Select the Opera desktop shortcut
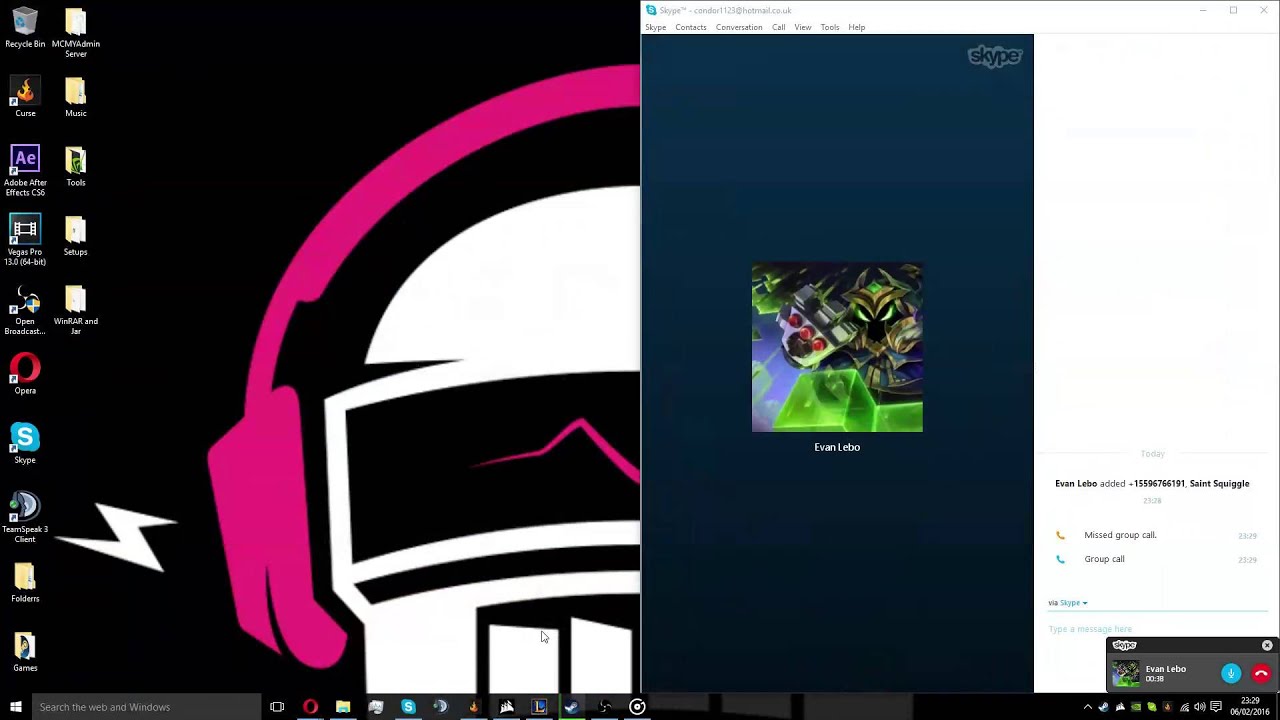The height and width of the screenshot is (720, 1280). coord(25,375)
